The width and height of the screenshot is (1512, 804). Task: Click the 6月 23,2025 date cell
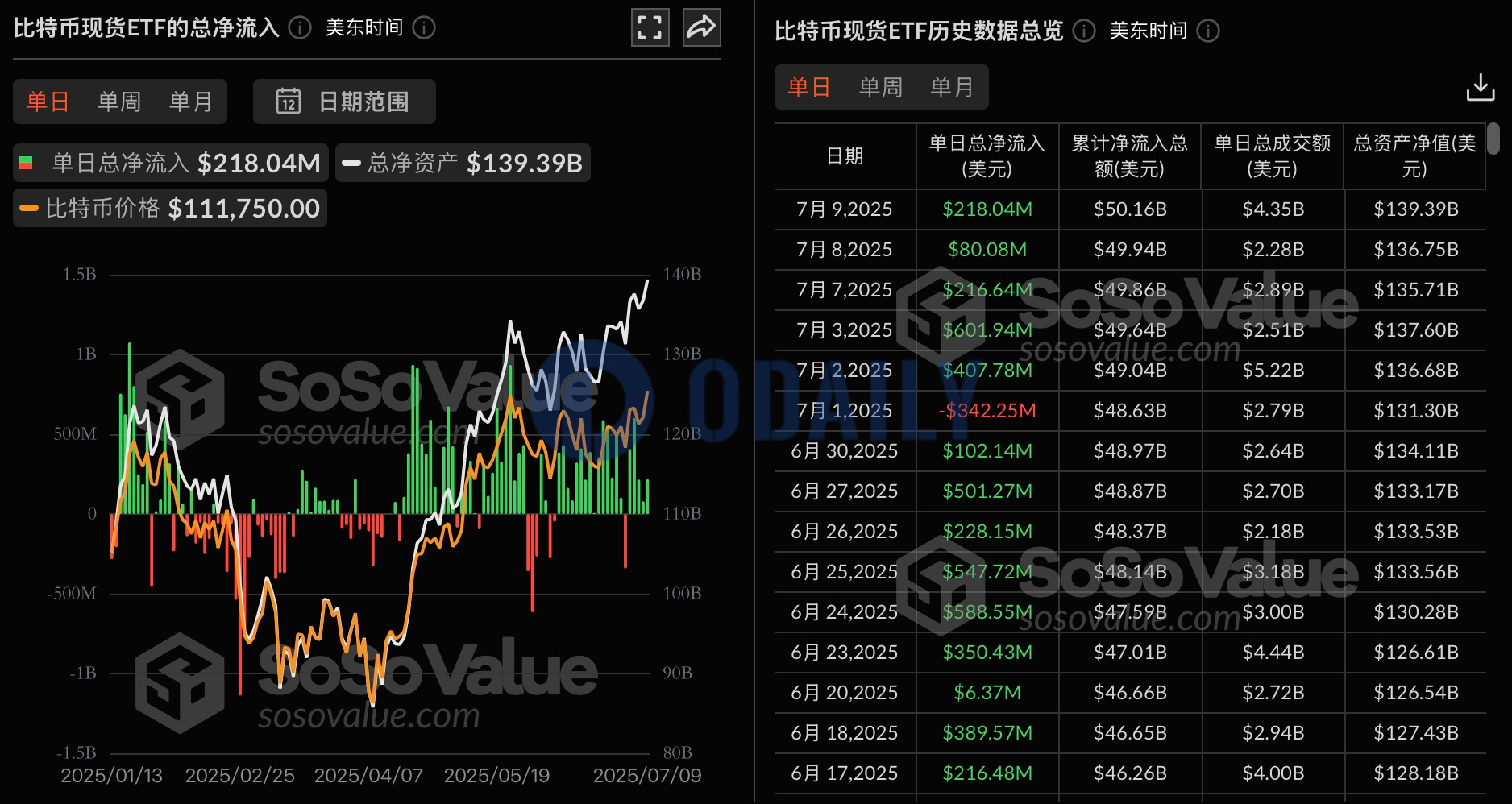coord(845,653)
